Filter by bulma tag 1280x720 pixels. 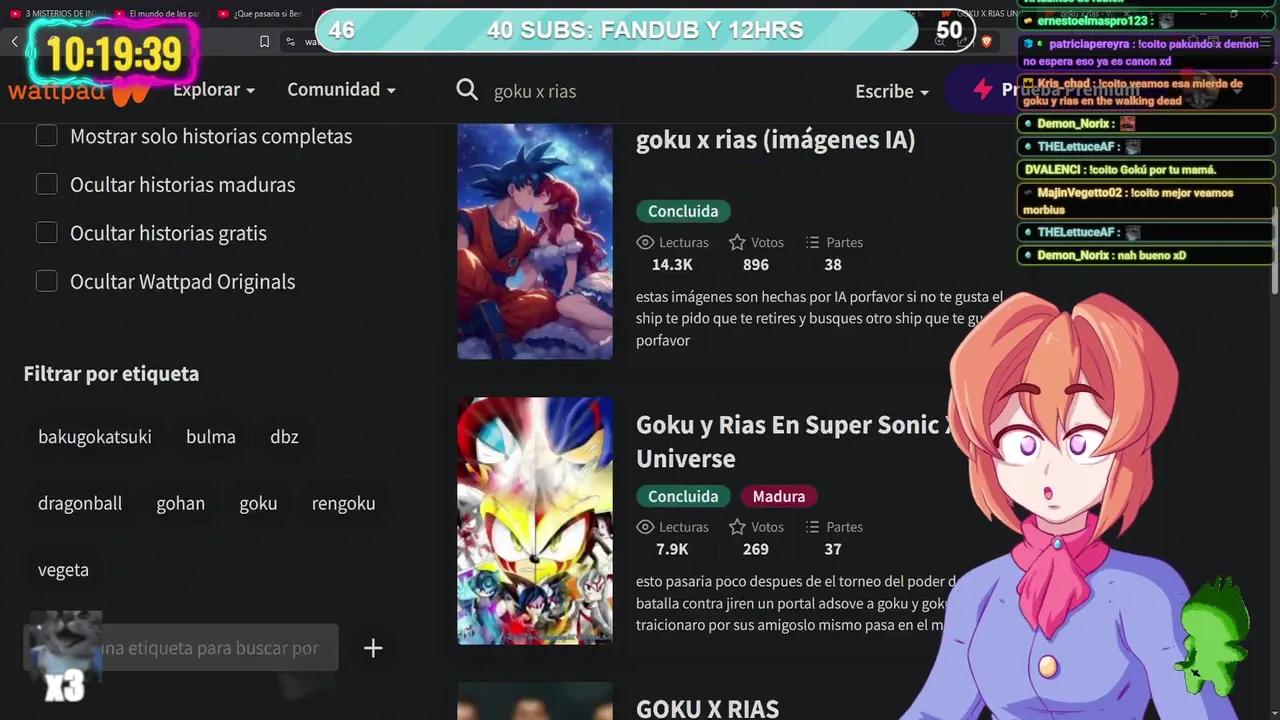coord(211,437)
